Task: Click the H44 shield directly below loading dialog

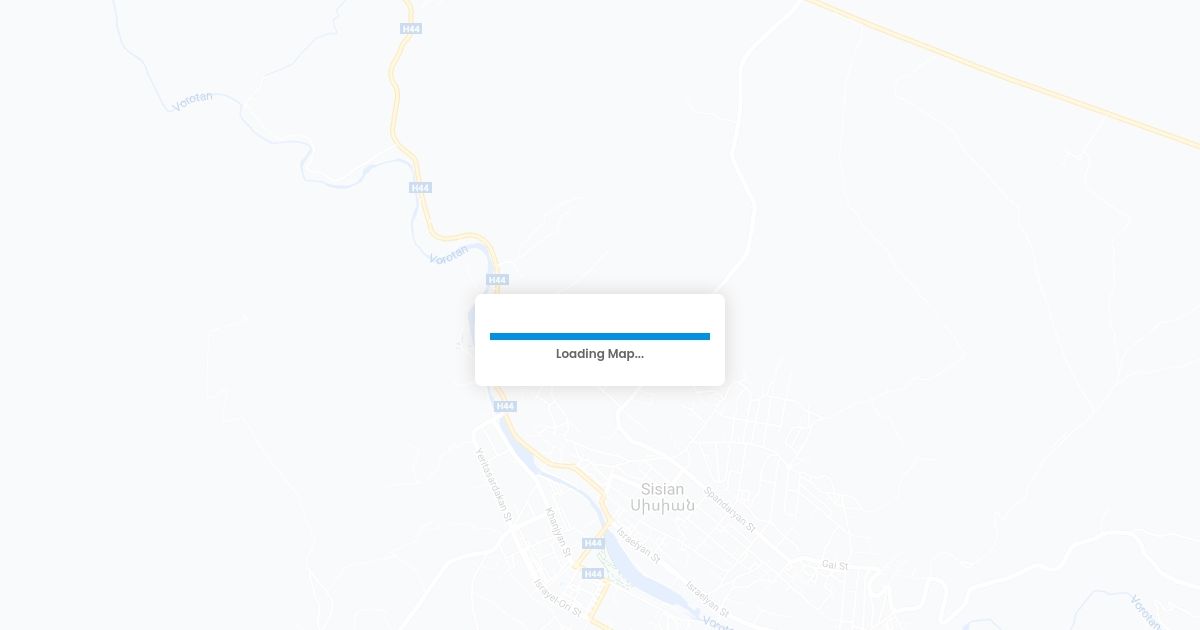Action: [x=505, y=406]
